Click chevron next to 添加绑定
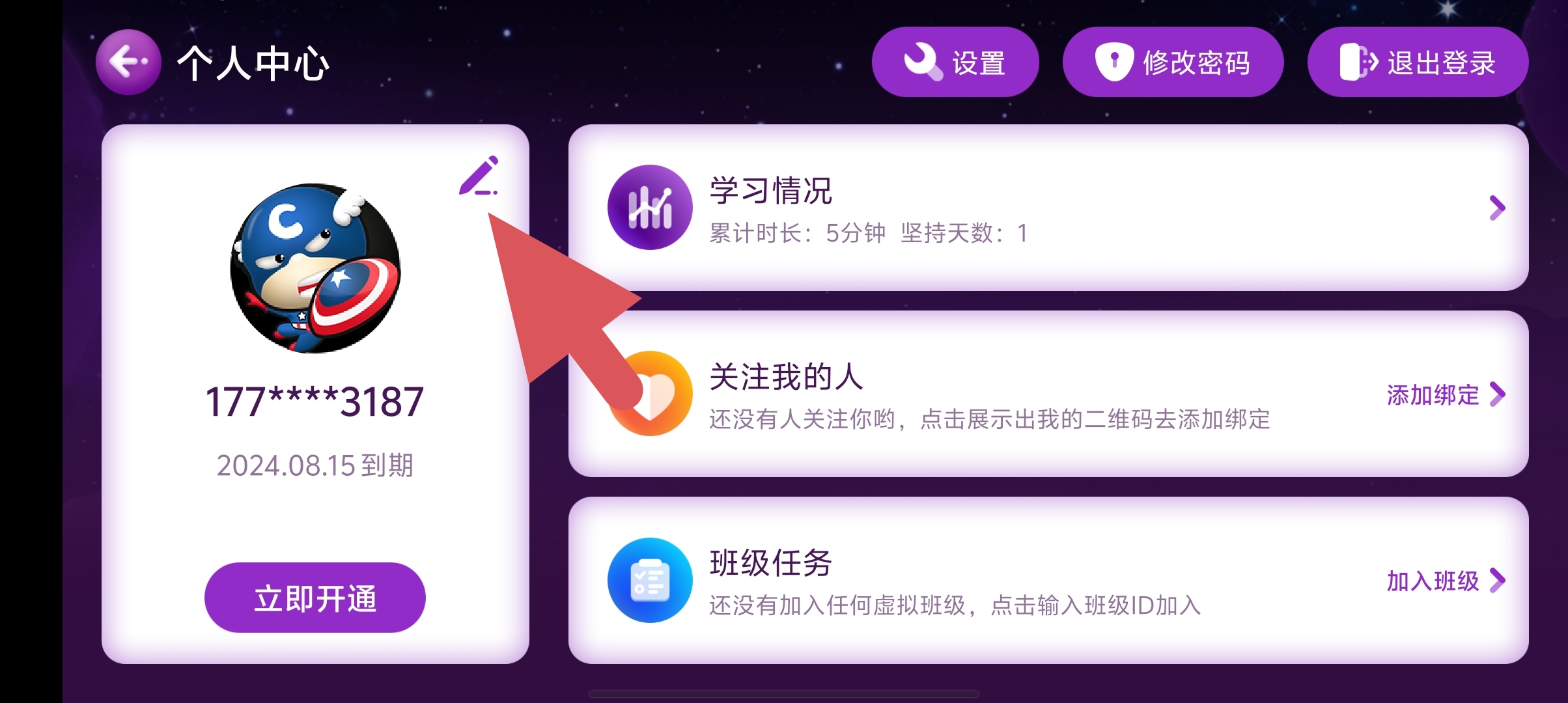This screenshot has width=1568, height=703. tap(1497, 394)
